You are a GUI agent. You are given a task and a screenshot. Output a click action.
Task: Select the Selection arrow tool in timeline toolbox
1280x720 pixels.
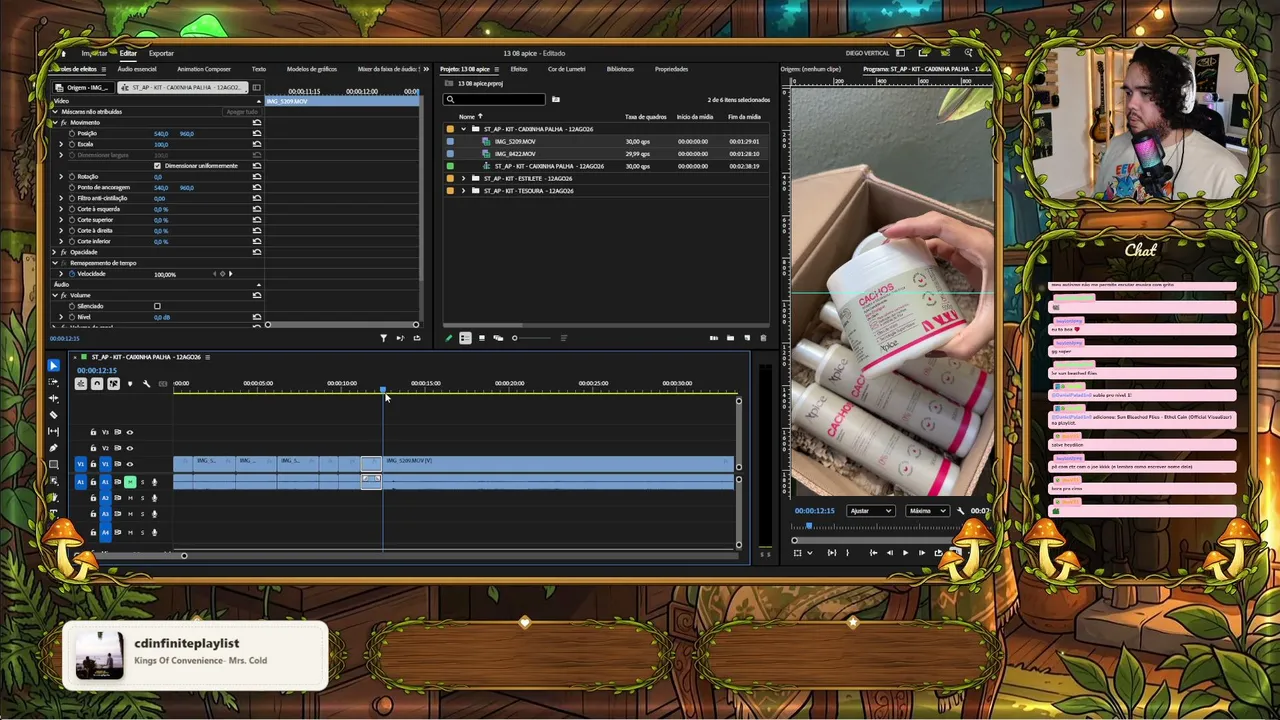[x=54, y=366]
